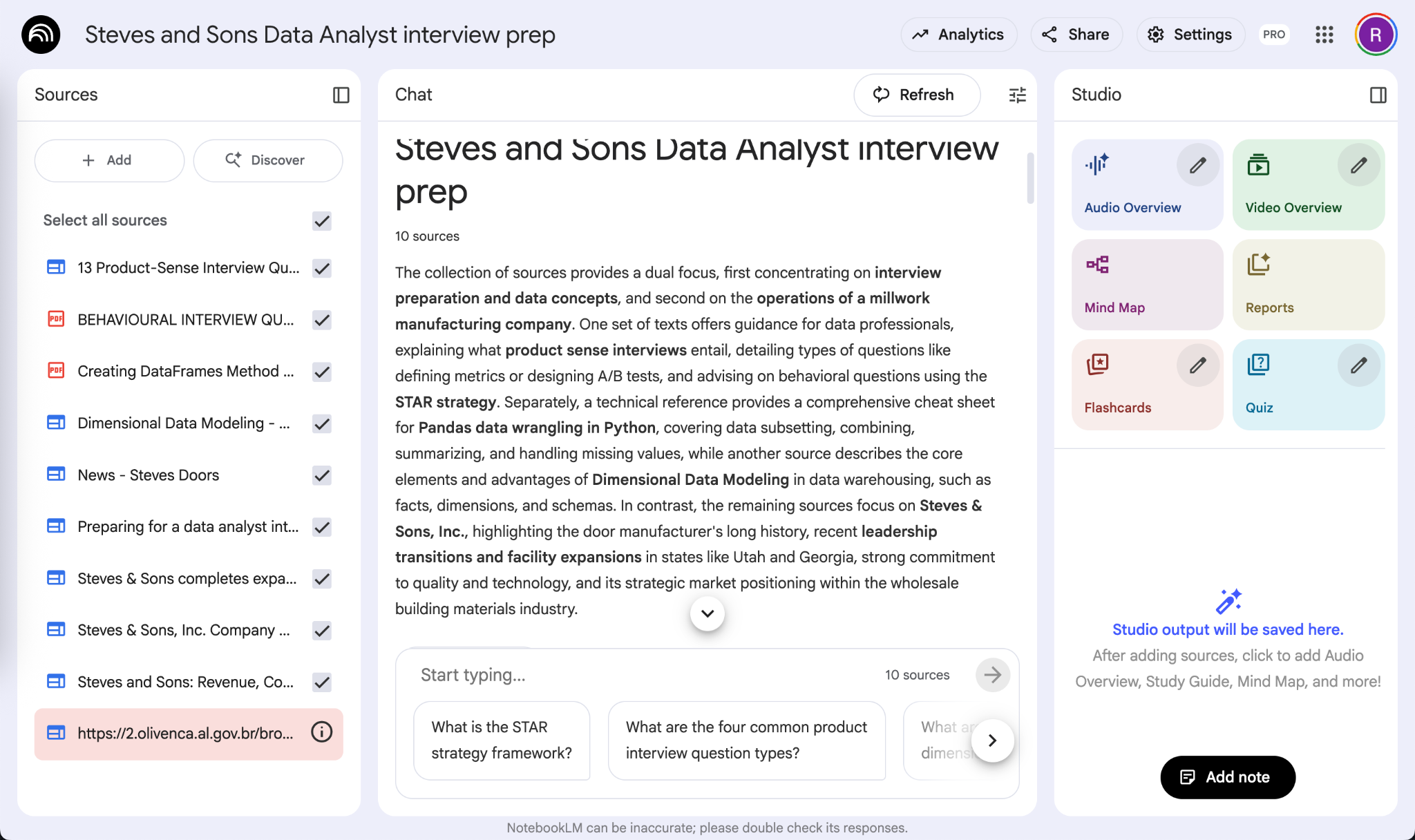Show next suggested questions arrow

992,741
